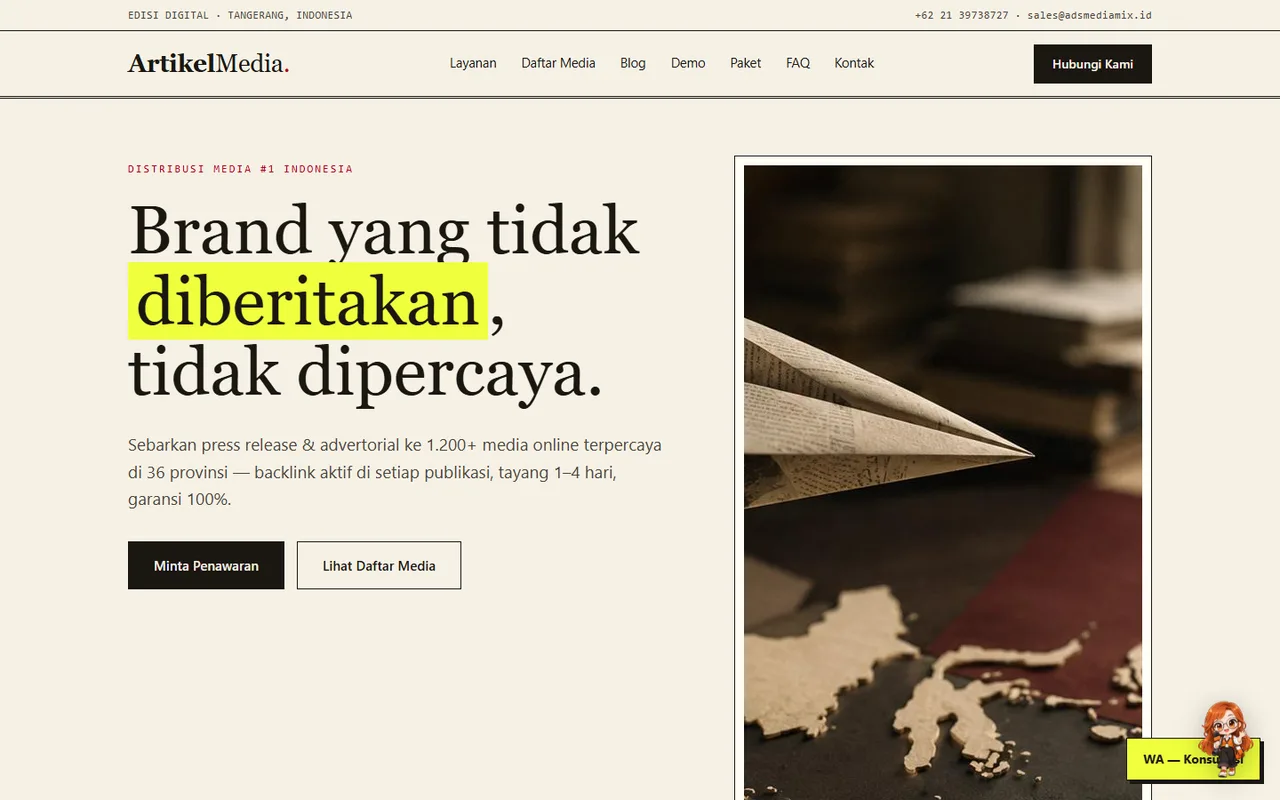This screenshot has width=1280, height=800.
Task: Go to the Kontak nav link
Action: click(x=854, y=63)
